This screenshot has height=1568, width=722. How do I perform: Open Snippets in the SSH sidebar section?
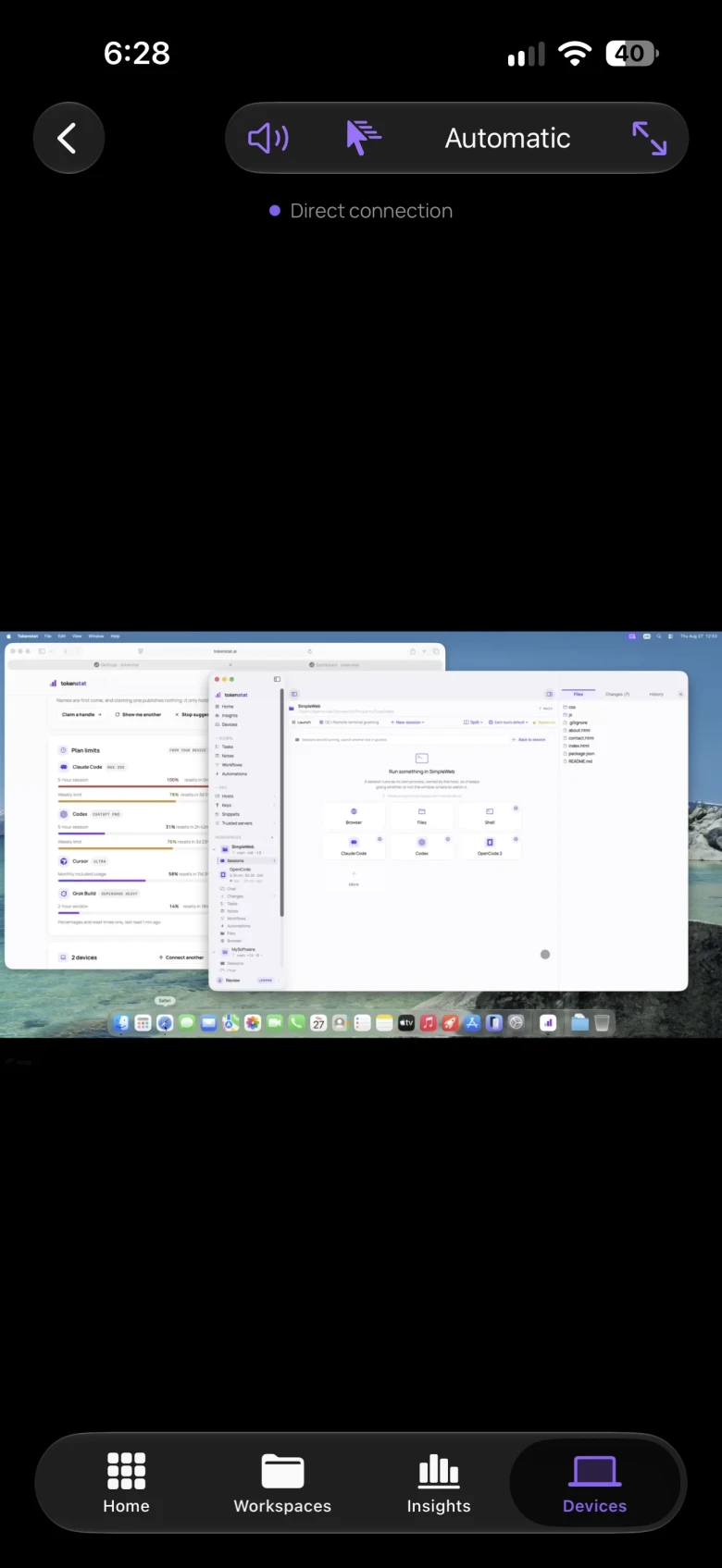coord(230,814)
